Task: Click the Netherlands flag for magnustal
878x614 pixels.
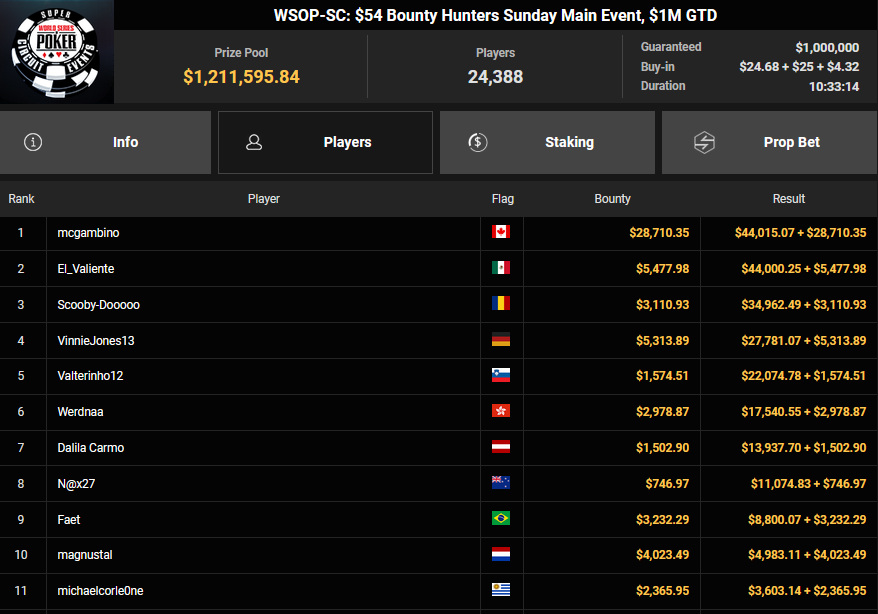Action: [x=501, y=555]
